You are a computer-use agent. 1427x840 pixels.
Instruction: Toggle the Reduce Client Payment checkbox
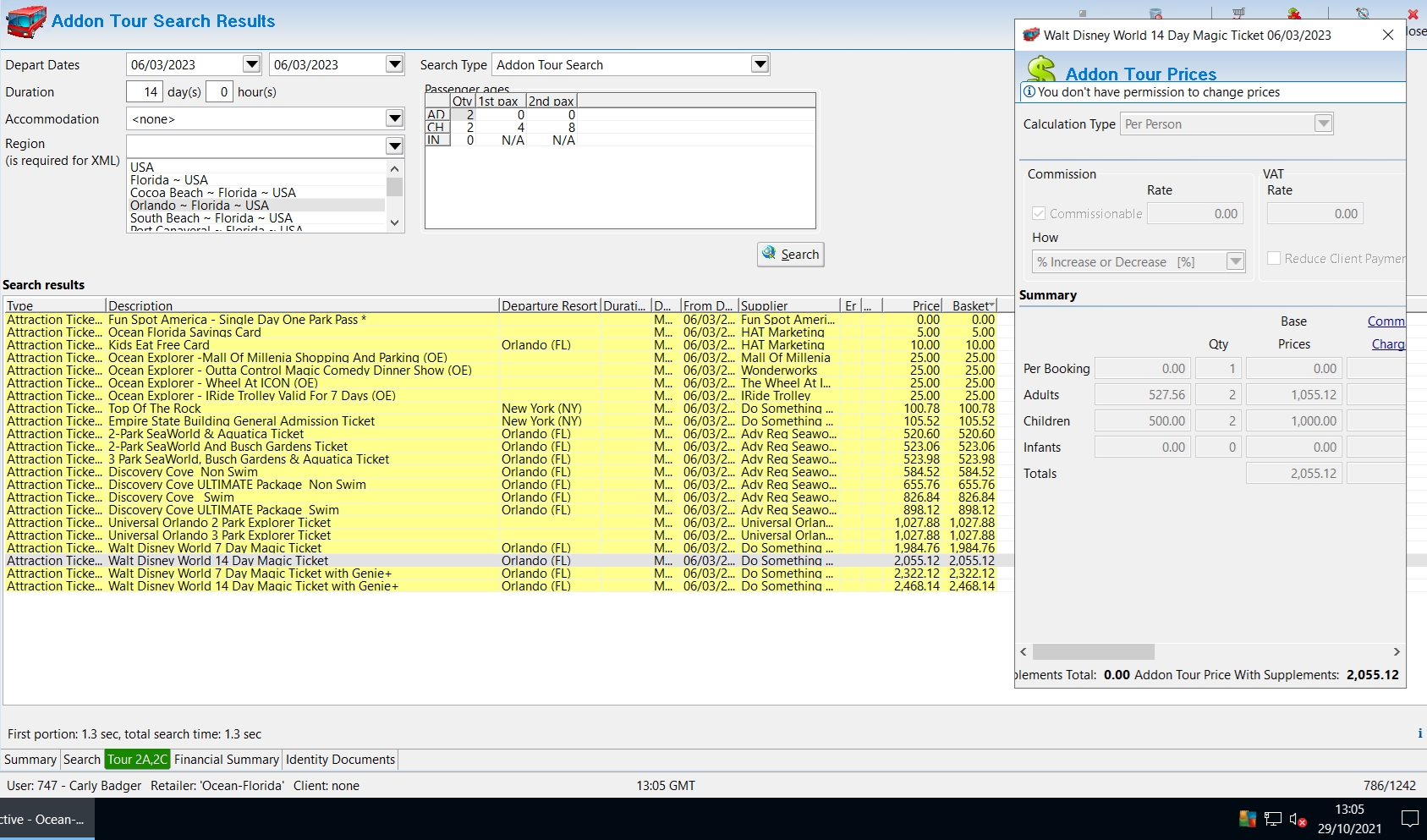[x=1274, y=258]
